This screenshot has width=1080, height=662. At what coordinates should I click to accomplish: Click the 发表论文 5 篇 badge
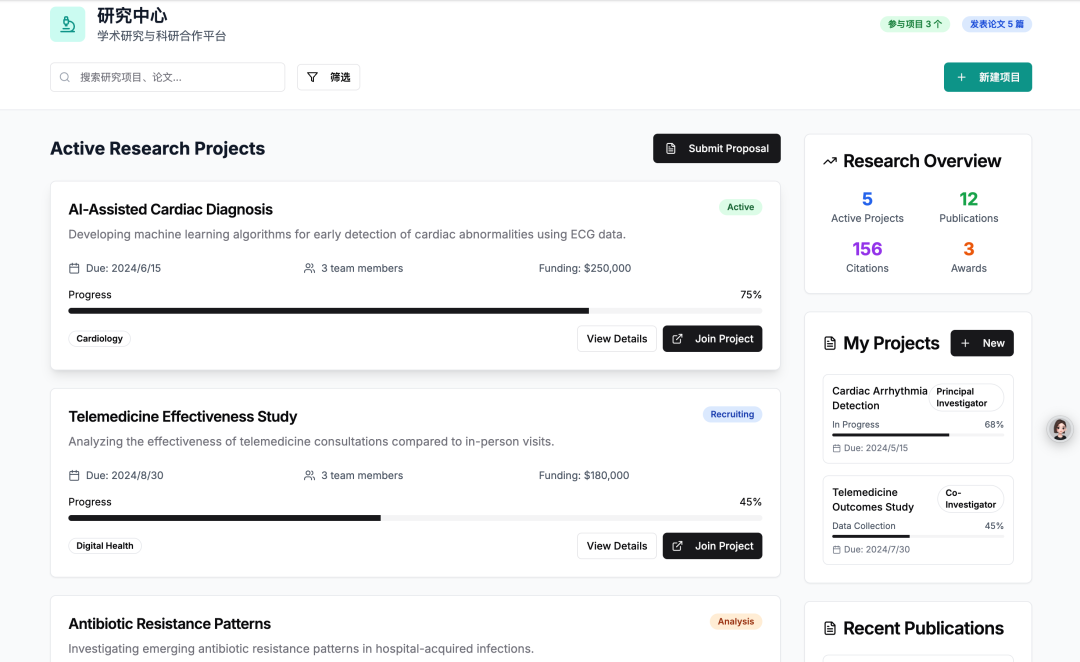(x=996, y=24)
